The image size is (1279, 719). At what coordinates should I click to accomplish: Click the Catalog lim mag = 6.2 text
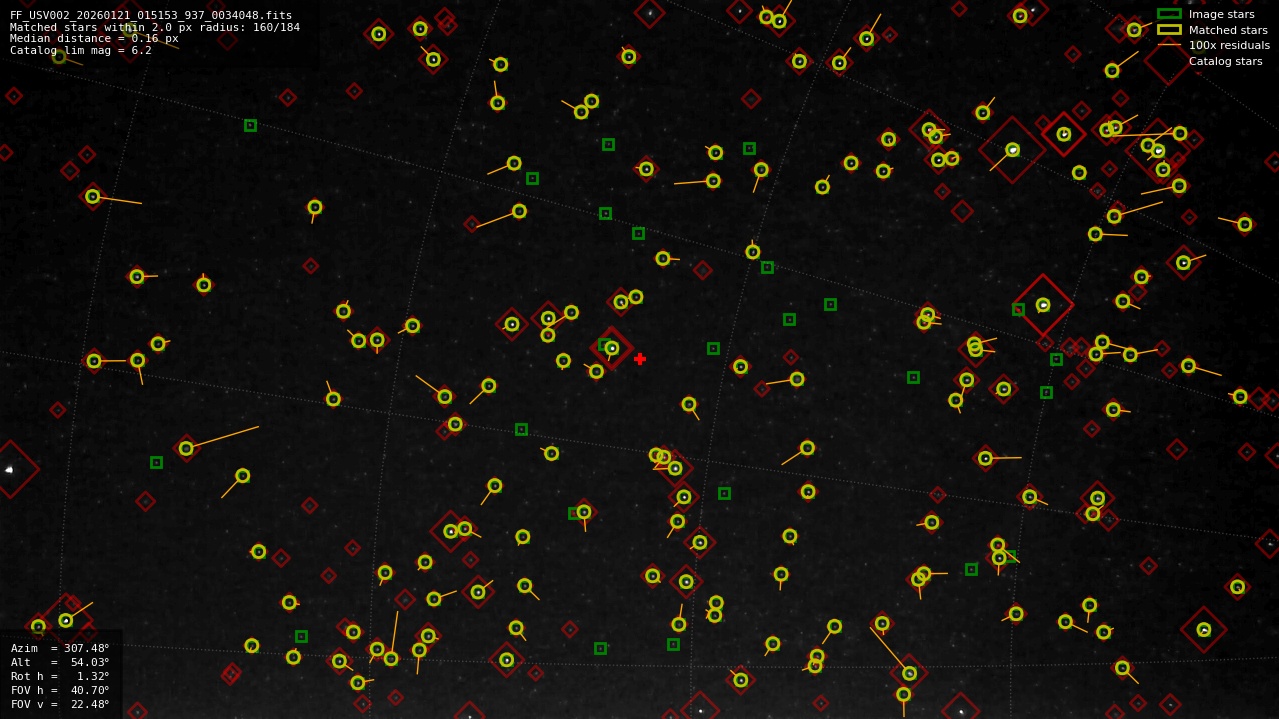pyautogui.click(x=81, y=51)
